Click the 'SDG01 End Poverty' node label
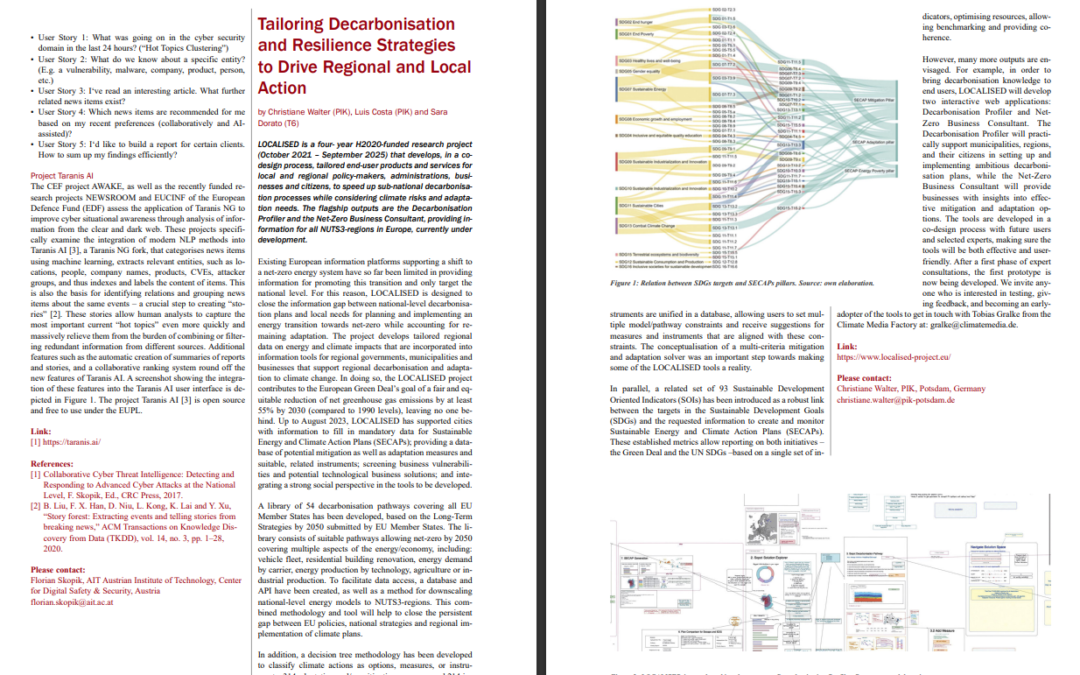 coord(636,34)
